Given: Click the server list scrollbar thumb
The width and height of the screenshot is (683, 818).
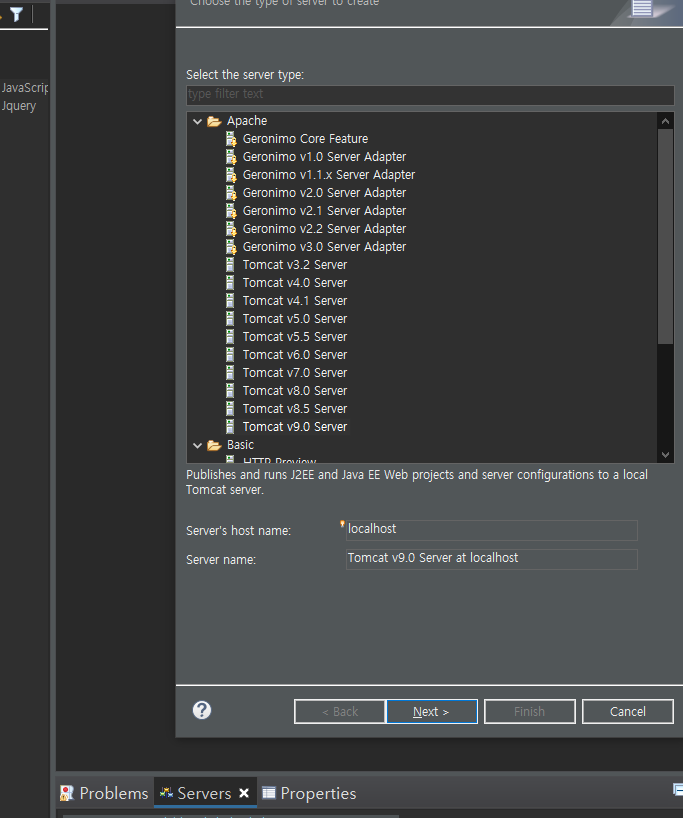Looking at the screenshot, I should pyautogui.click(x=665, y=236).
